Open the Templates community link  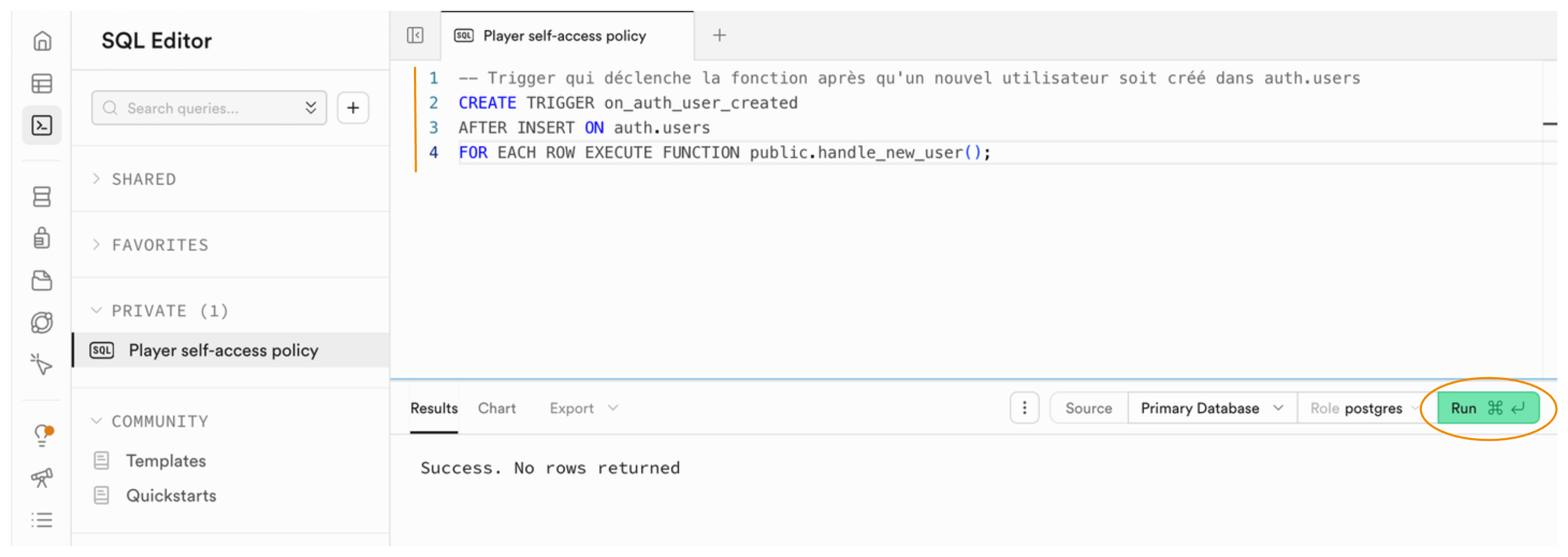[x=166, y=461]
